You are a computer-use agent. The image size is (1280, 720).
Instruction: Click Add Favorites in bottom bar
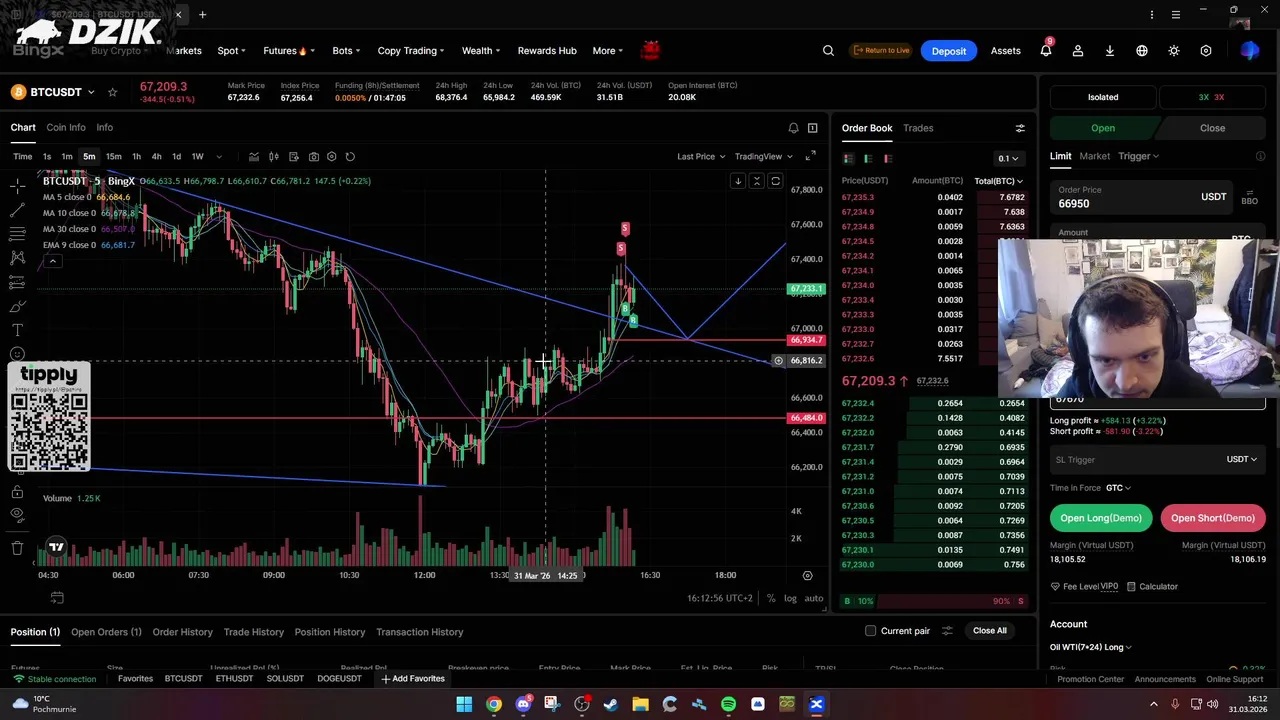(x=412, y=679)
